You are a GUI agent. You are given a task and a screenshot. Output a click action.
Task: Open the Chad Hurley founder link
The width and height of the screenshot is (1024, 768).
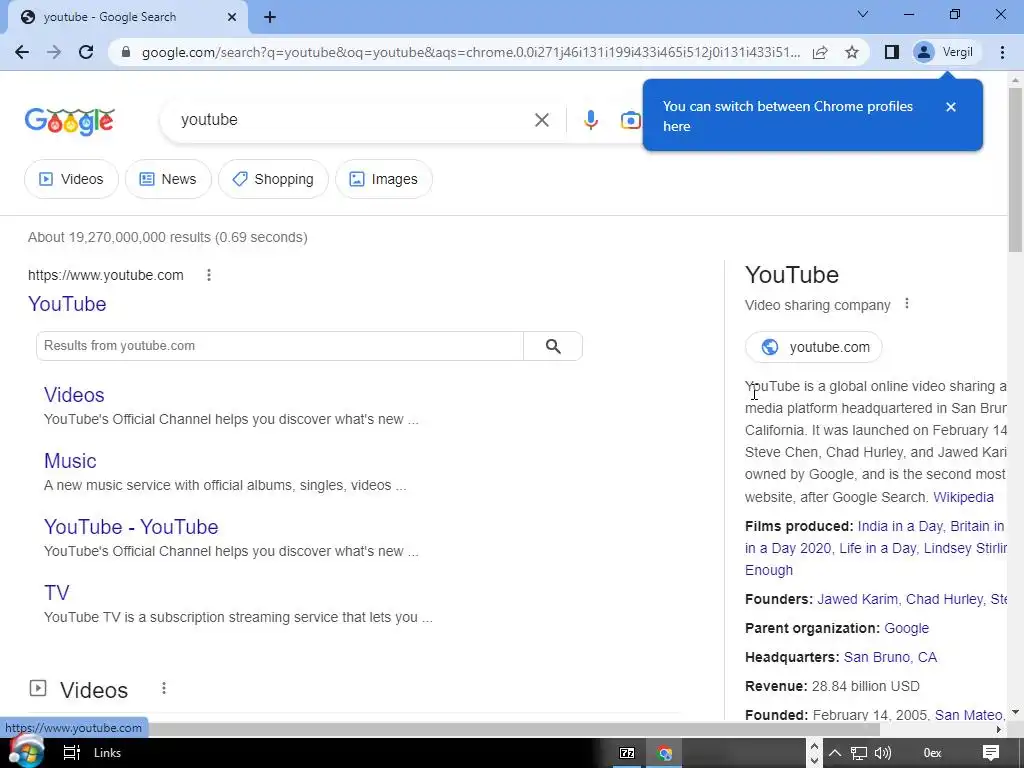click(x=944, y=599)
